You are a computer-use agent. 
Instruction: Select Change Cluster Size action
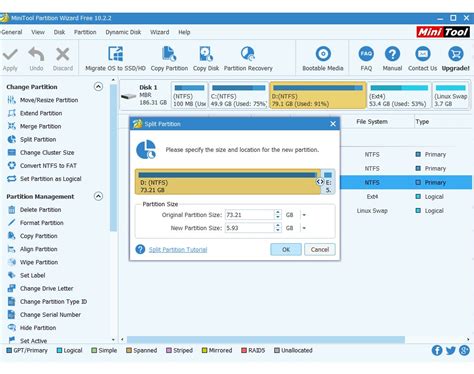[x=41, y=153]
